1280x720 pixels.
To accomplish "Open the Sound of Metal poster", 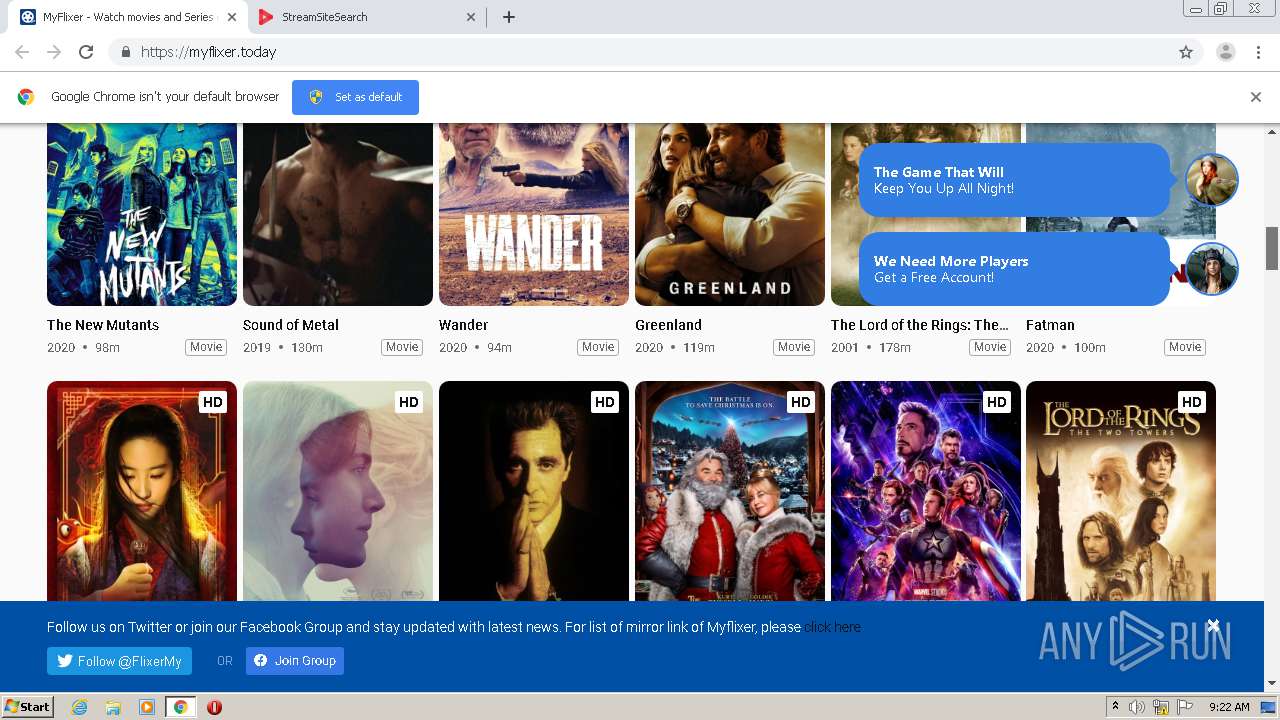I will tap(338, 214).
